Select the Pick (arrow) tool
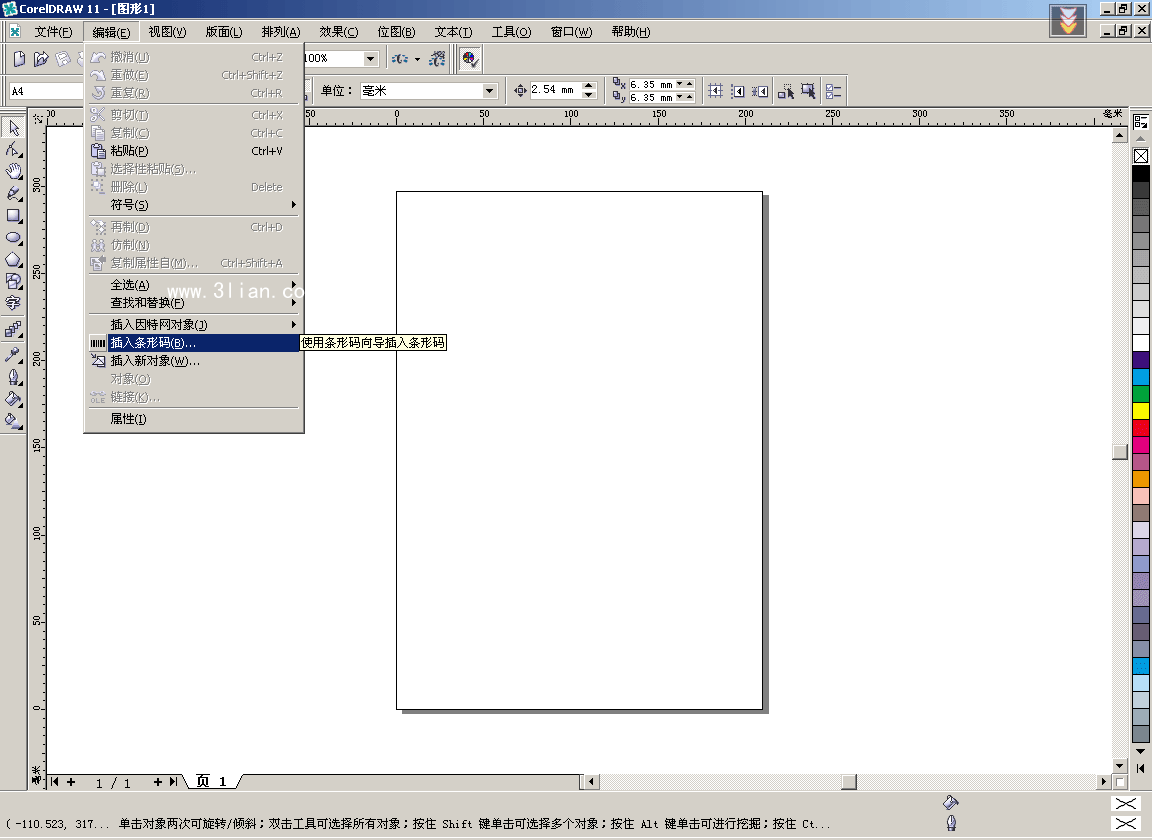1152x840 pixels. click(x=13, y=128)
